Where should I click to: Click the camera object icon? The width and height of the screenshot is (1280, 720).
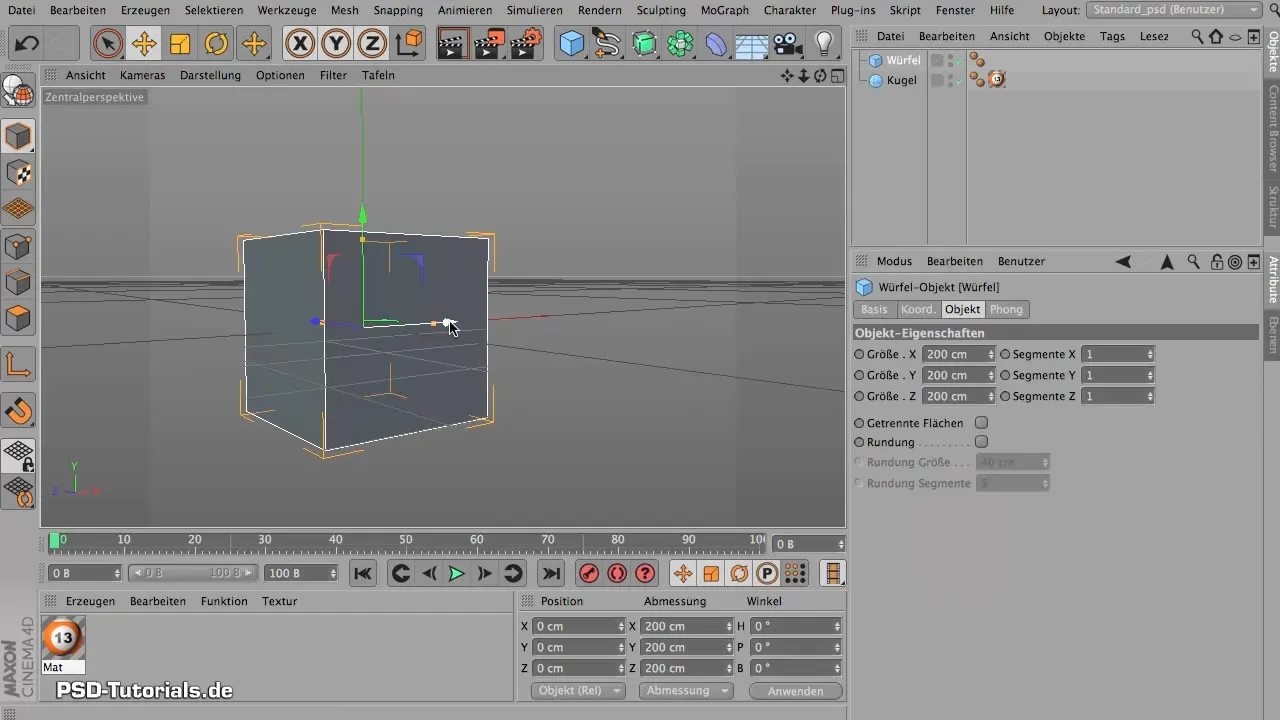[788, 44]
